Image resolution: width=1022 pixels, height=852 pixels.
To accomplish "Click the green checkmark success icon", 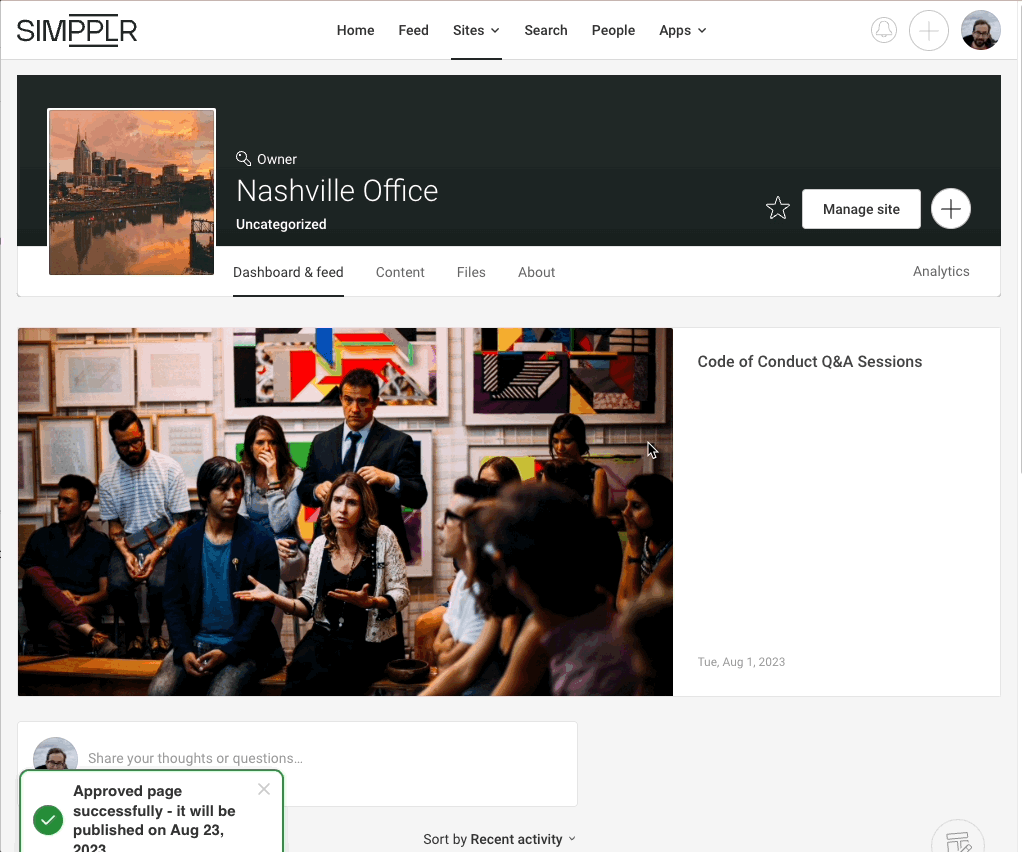I will click(48, 820).
